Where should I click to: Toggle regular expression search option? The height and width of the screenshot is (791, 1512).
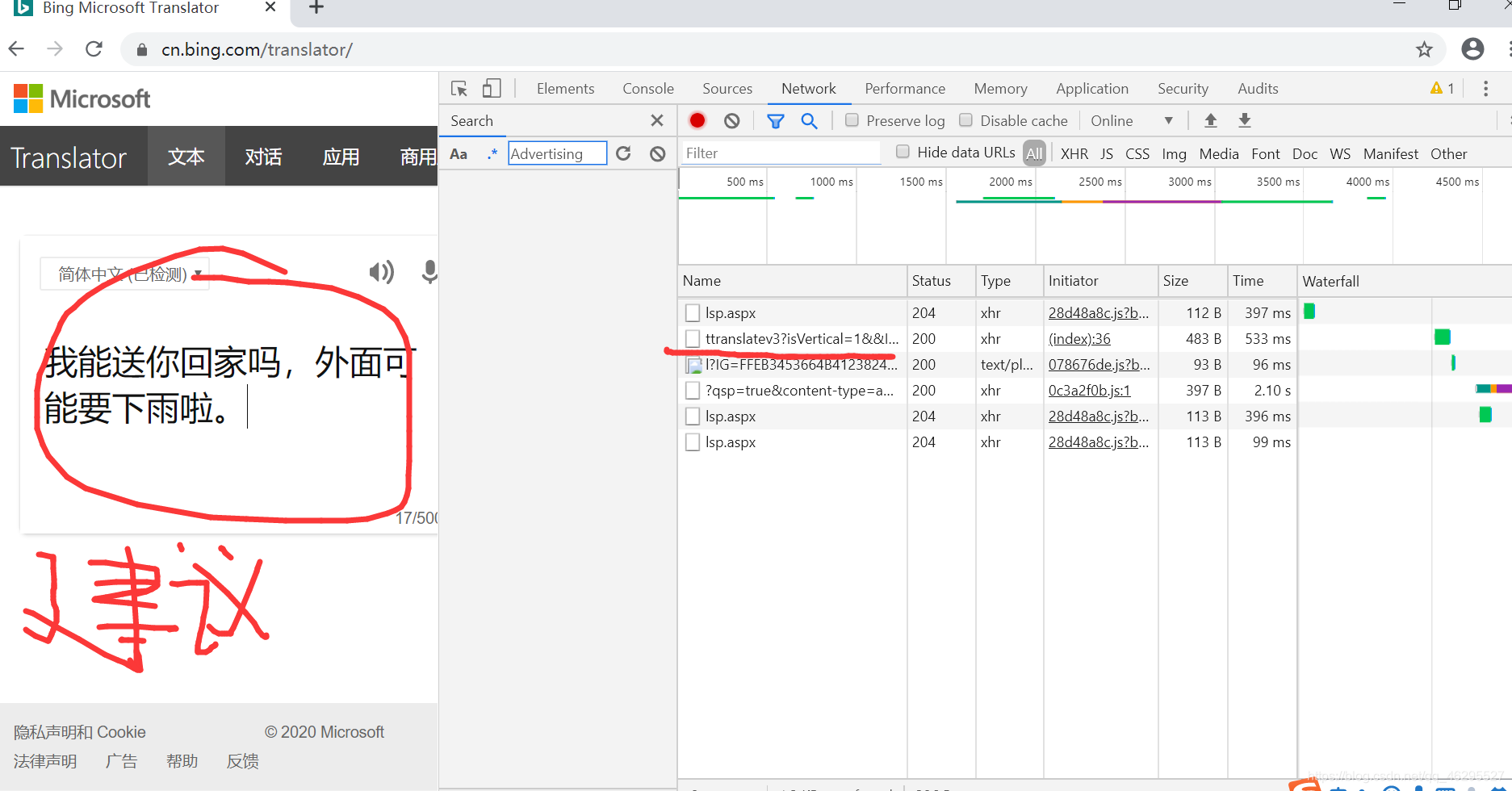click(x=492, y=153)
